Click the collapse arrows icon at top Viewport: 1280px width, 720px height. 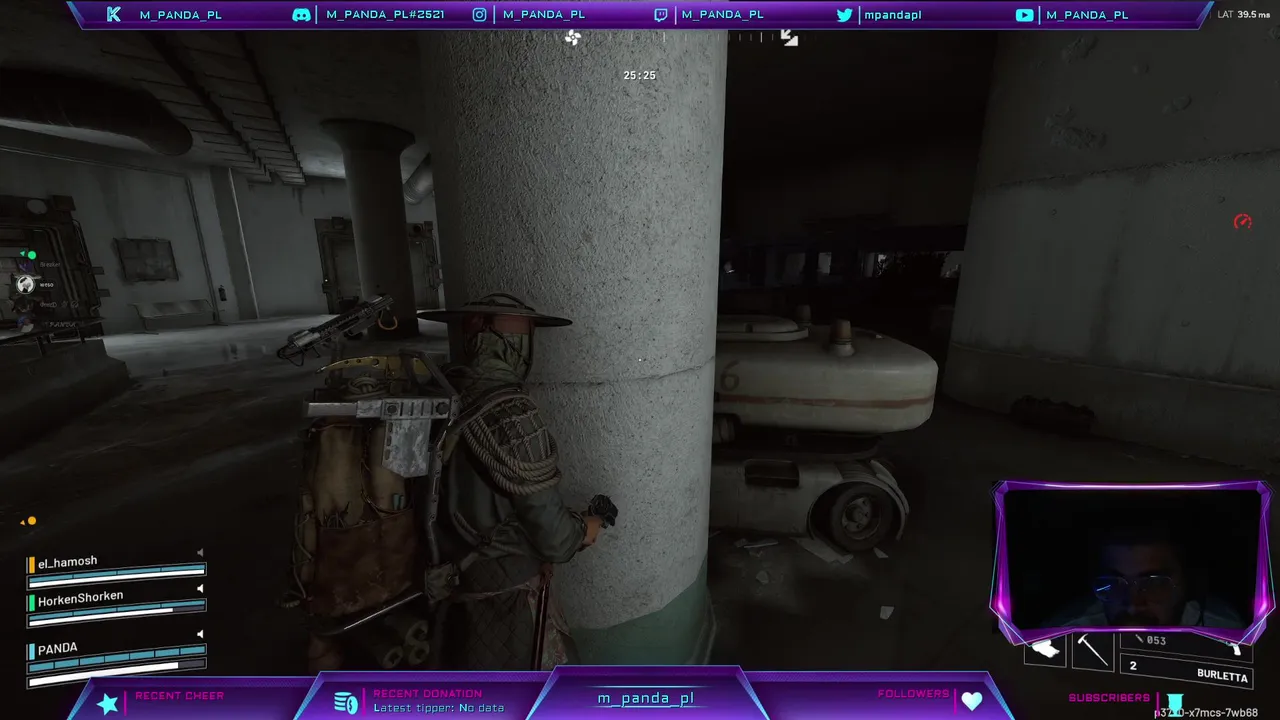pyautogui.click(x=789, y=38)
